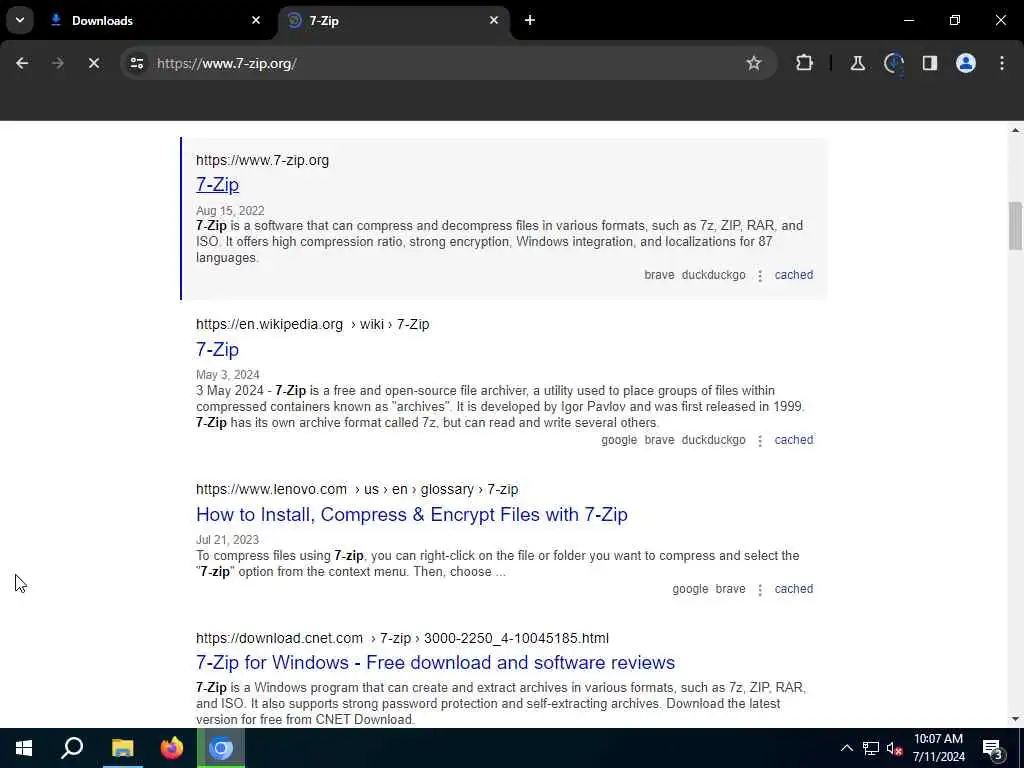Open the Wikipedia 7-Zip result title

[x=217, y=349]
